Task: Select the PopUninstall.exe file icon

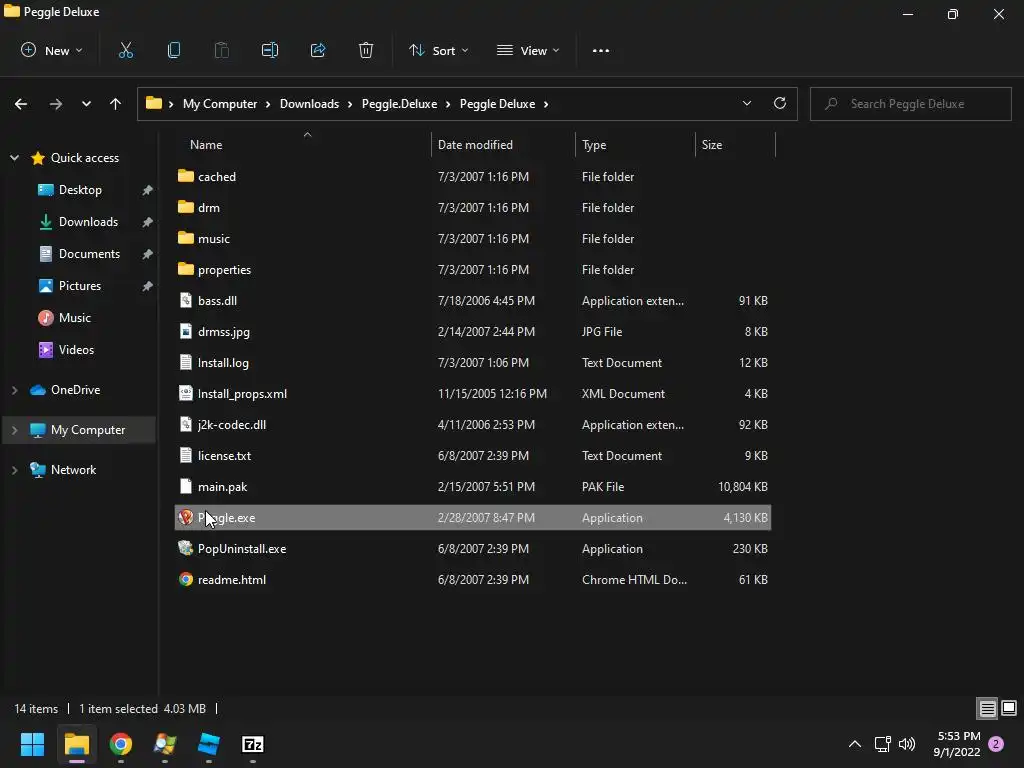Action: coord(186,548)
